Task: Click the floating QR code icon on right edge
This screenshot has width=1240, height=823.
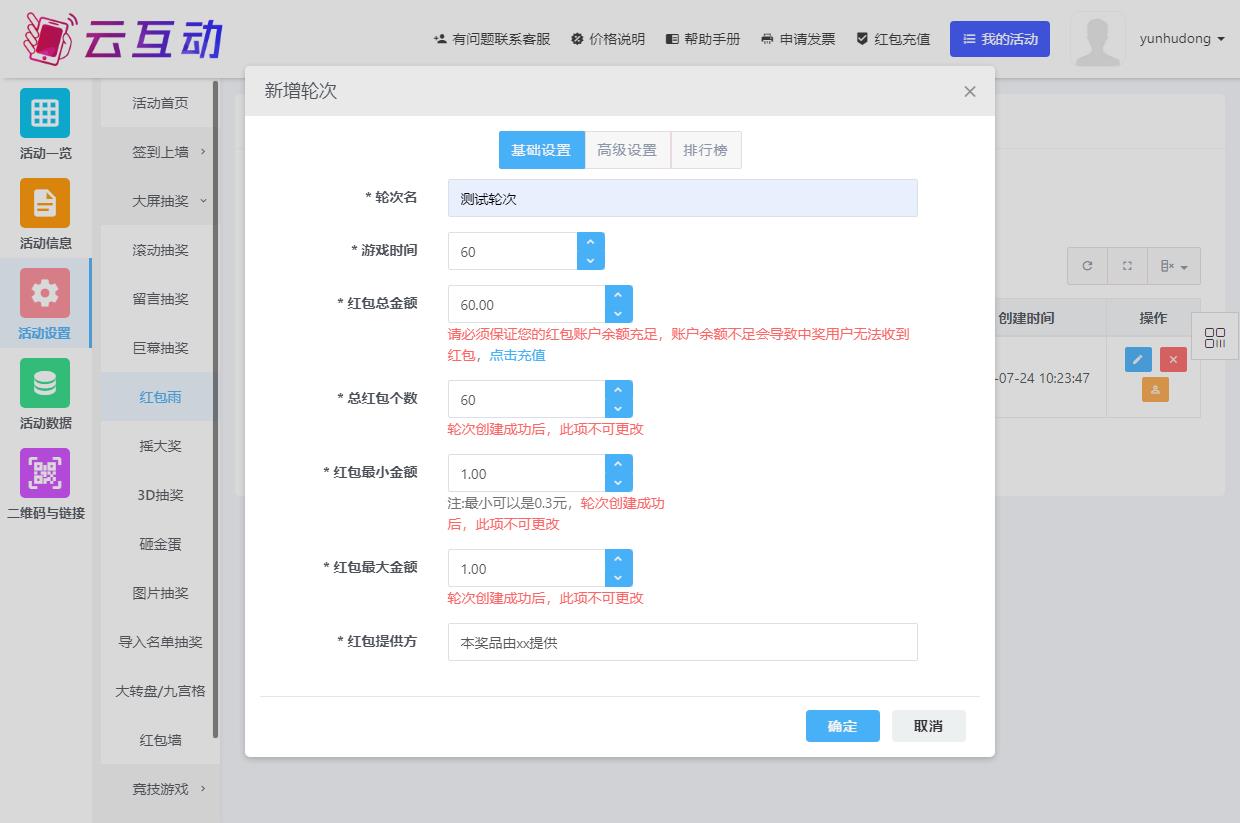Action: click(x=1215, y=338)
